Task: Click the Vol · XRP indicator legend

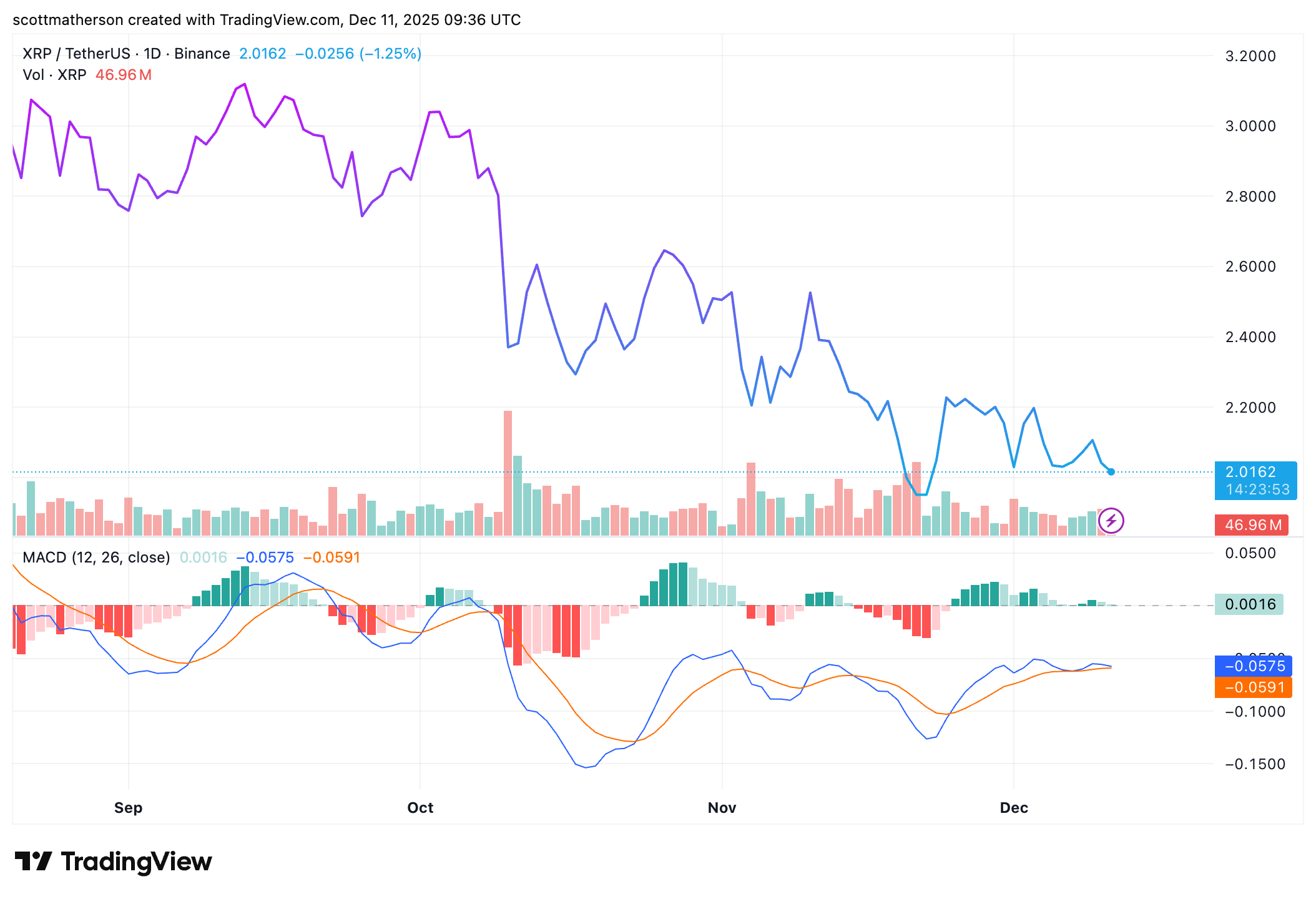Action: click(54, 75)
